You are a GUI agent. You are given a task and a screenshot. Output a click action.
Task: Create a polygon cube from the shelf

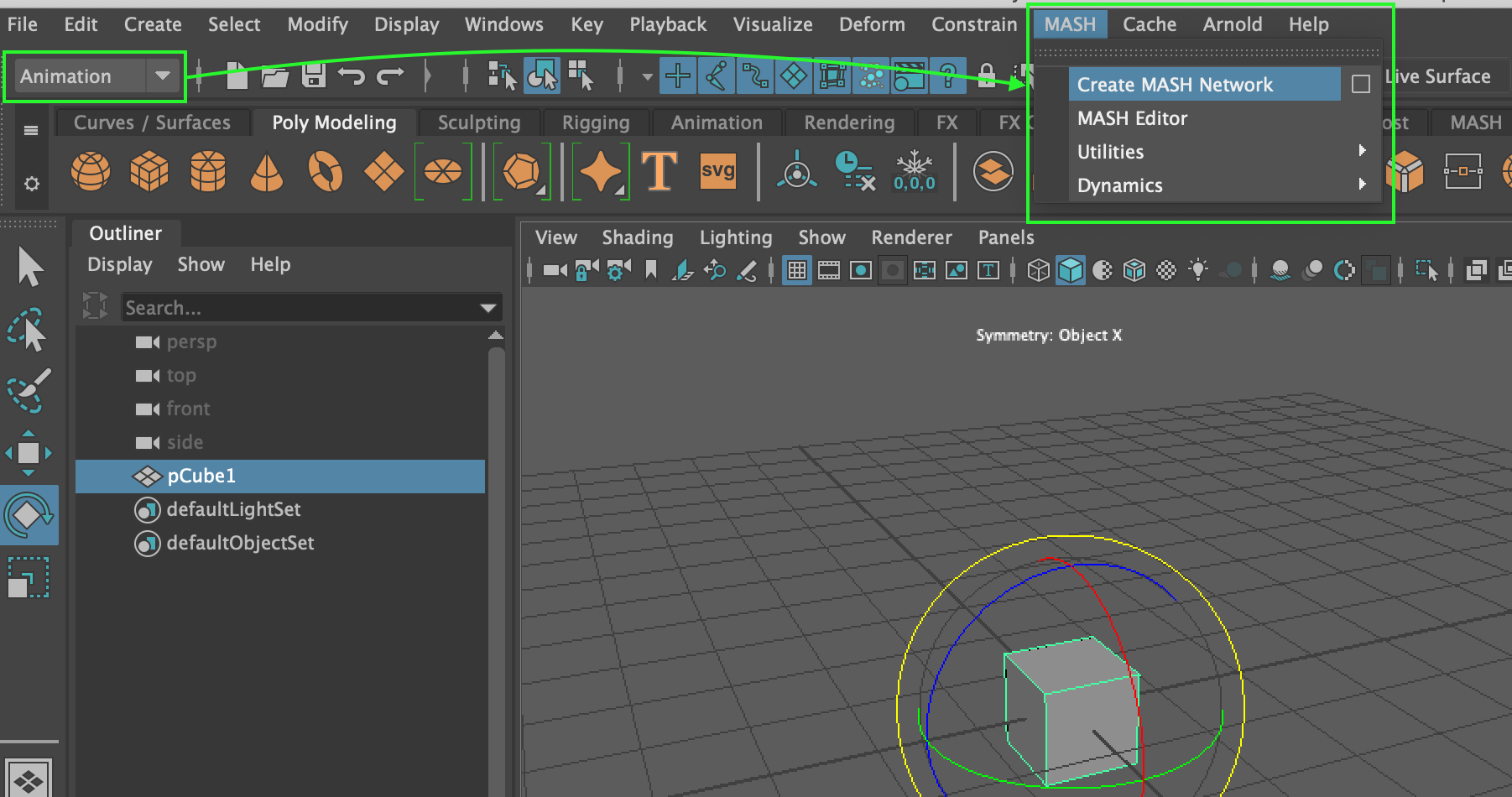pos(149,171)
